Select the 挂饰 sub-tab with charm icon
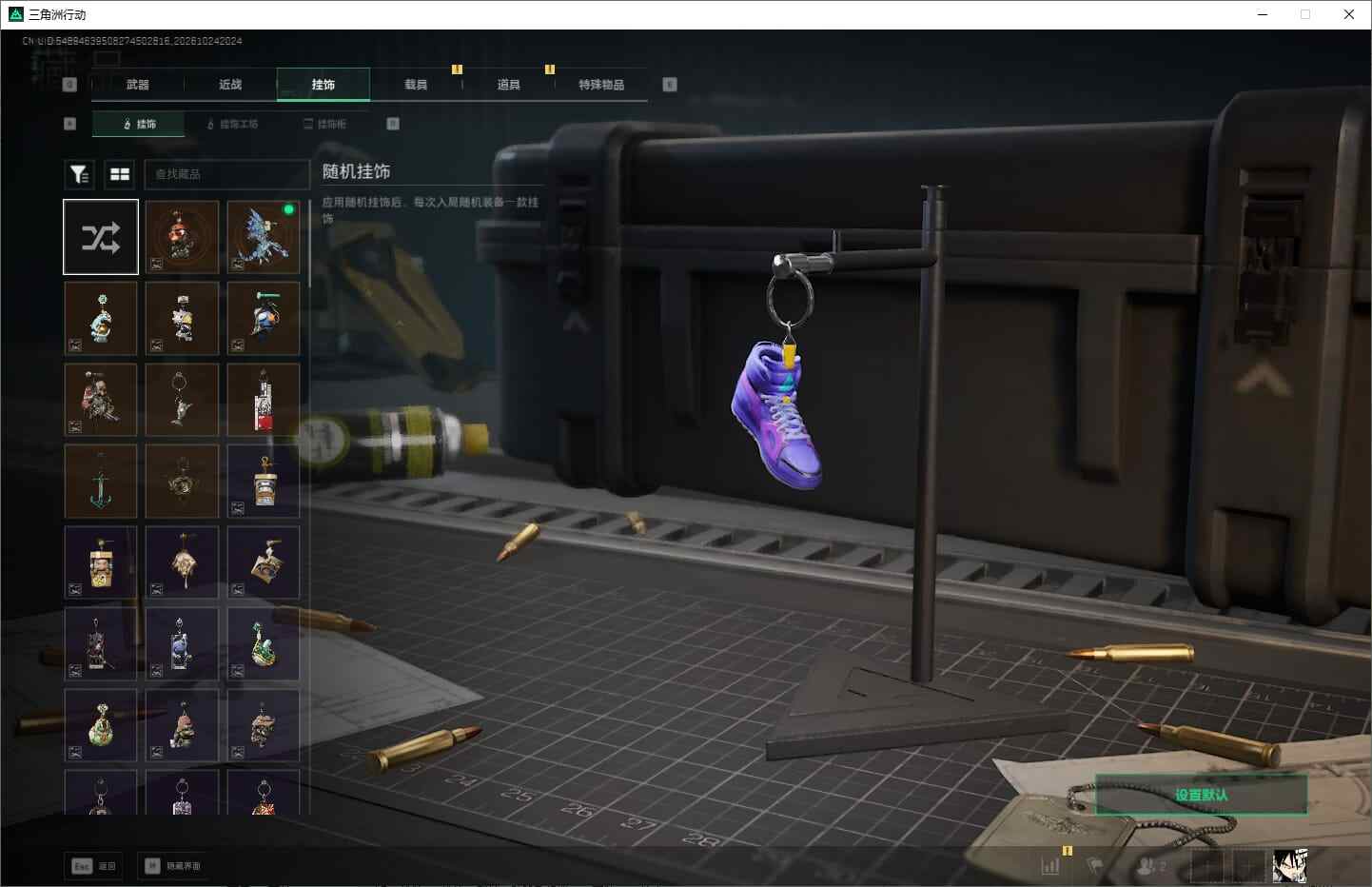 139,124
